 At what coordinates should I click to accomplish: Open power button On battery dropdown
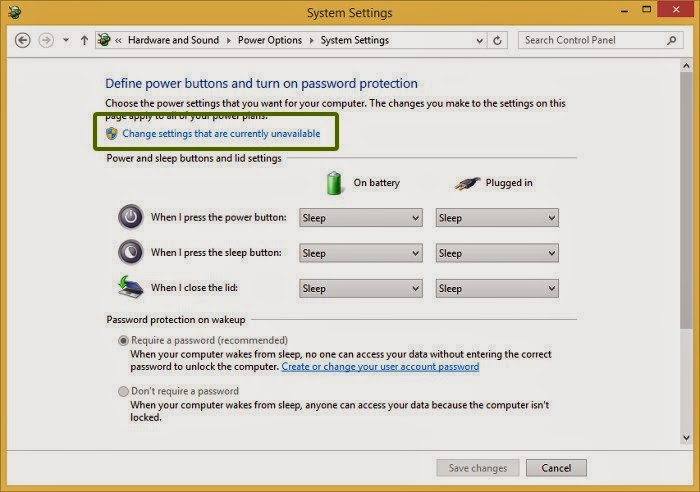361,218
